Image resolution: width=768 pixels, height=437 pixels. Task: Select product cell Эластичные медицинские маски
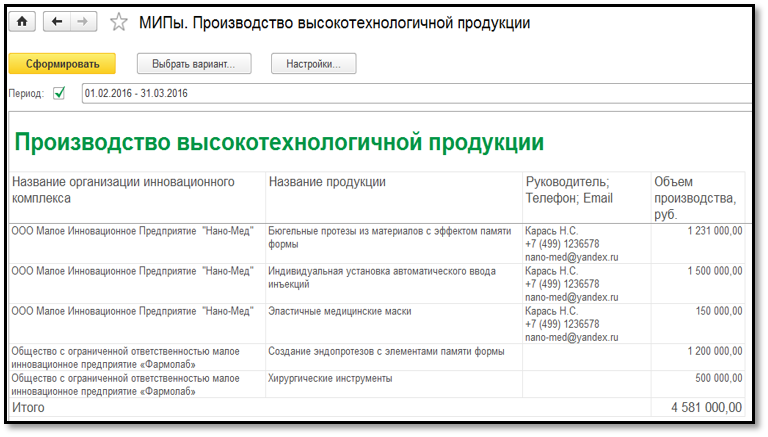tap(394, 324)
